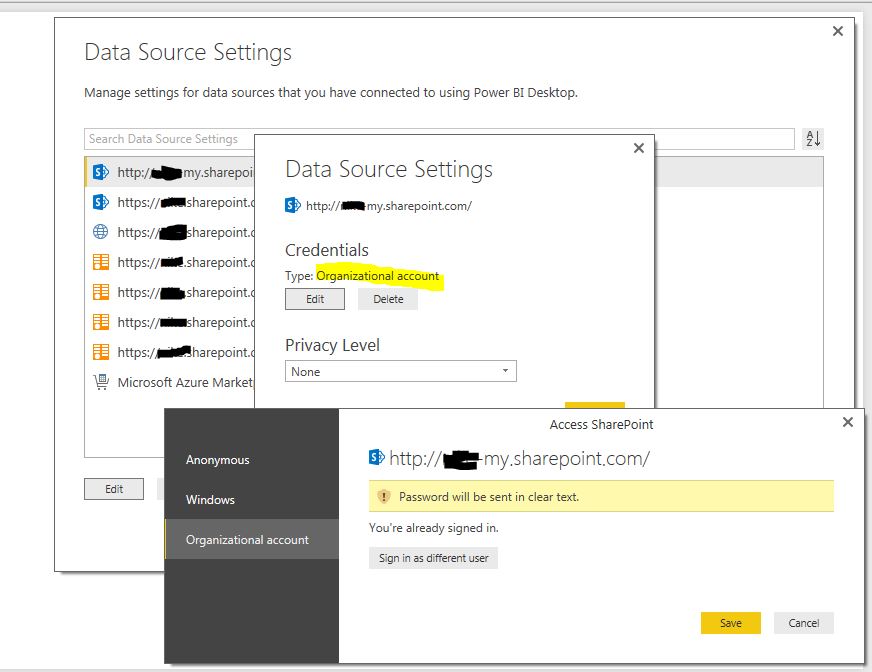The width and height of the screenshot is (872, 672).
Task: Click Sign in as different user
Action: [x=433, y=558]
